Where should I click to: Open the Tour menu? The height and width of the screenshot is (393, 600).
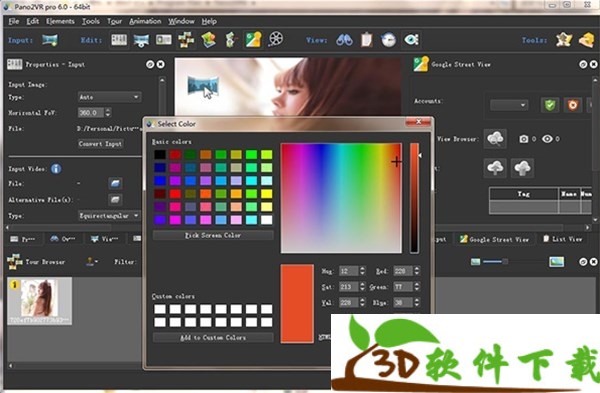click(x=114, y=21)
